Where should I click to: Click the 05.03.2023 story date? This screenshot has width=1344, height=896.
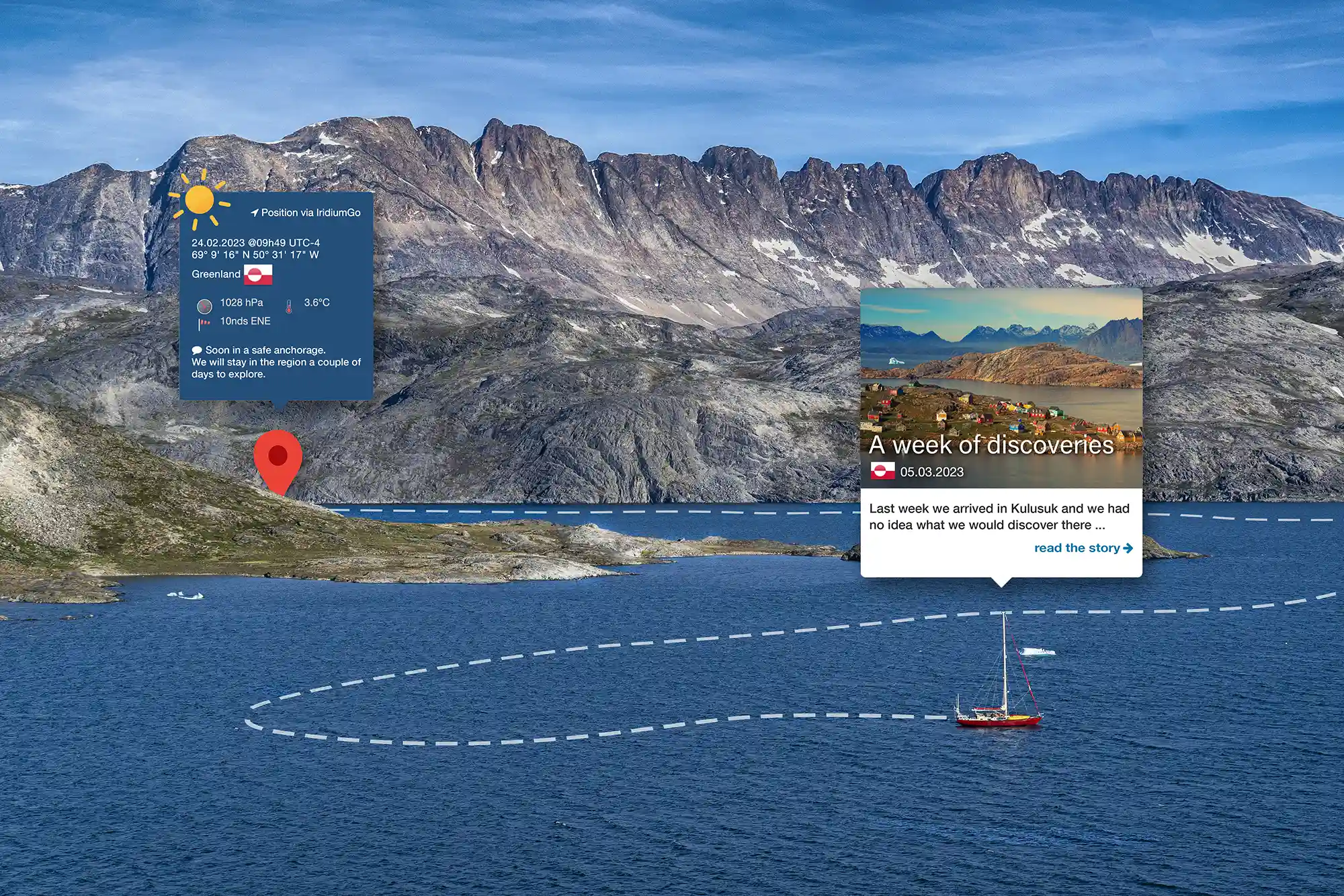(932, 472)
